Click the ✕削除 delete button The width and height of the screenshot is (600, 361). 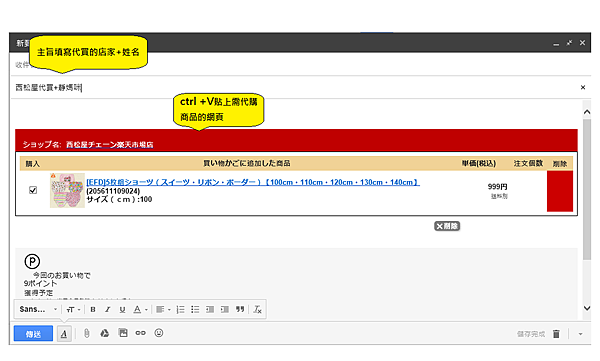pos(447,226)
